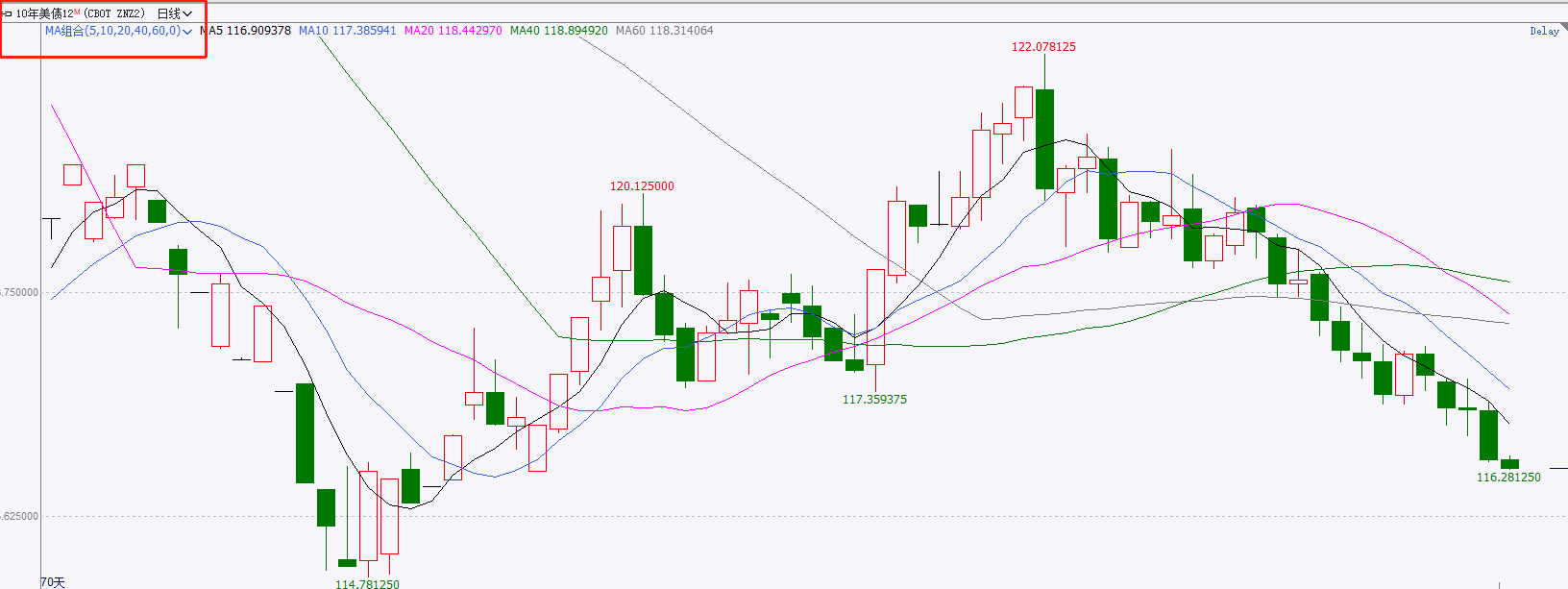The height and width of the screenshot is (589, 1568).
Task: Click the 114.781250 lowest price label
Action: tap(367, 583)
